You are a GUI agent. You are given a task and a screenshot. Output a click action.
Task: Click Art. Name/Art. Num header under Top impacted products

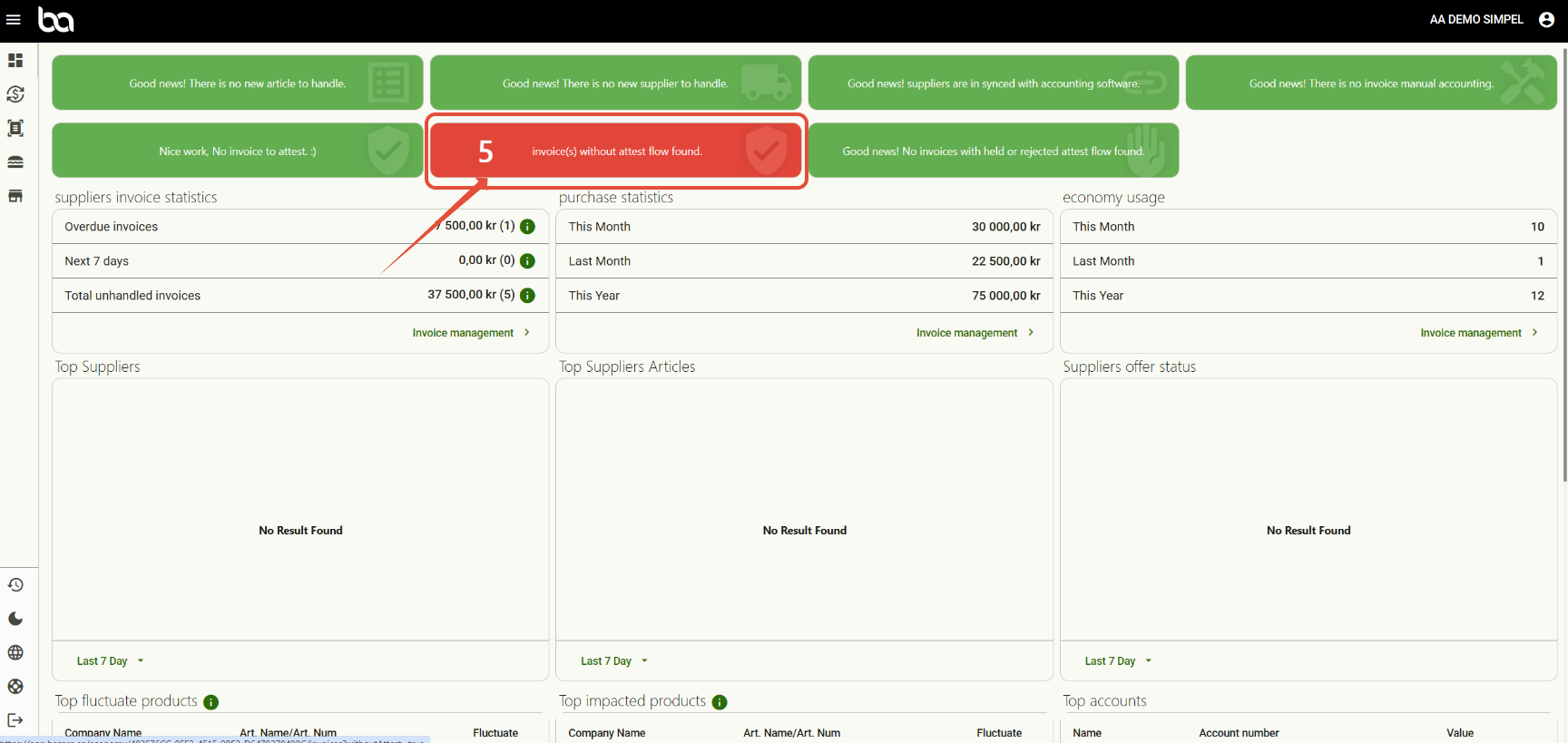pos(791,733)
